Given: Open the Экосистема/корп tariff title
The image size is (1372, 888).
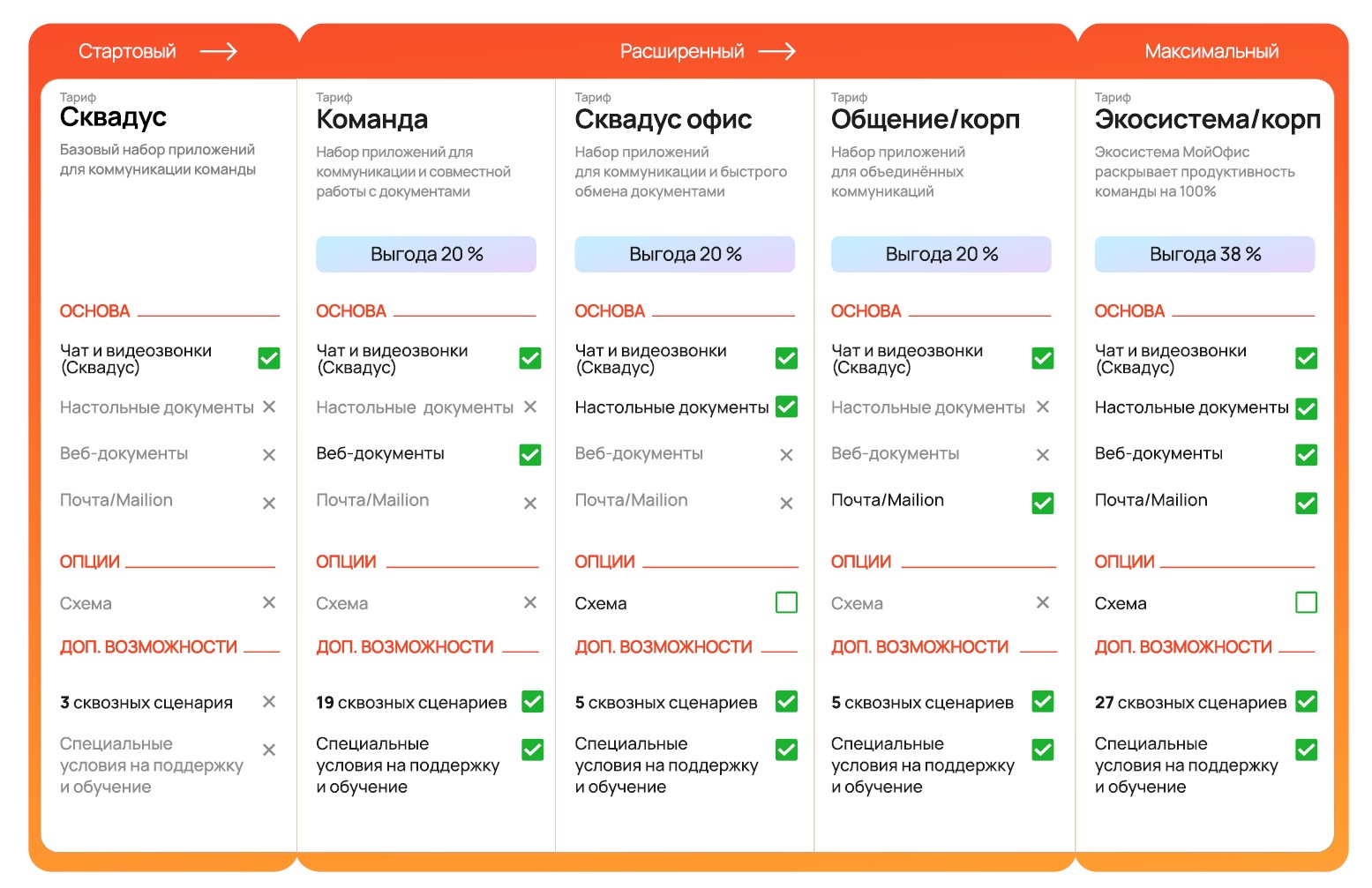Looking at the screenshot, I should click(x=1207, y=119).
